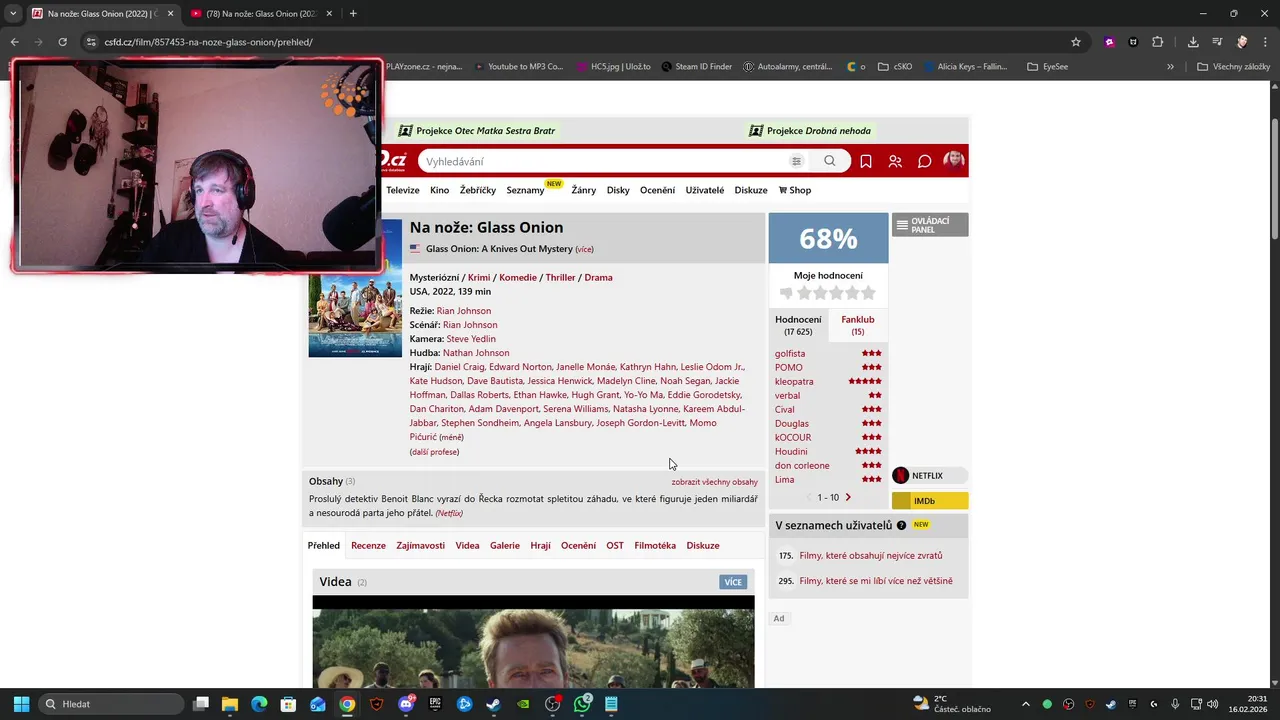Rate the film five stars

pyautogui.click(x=868, y=293)
